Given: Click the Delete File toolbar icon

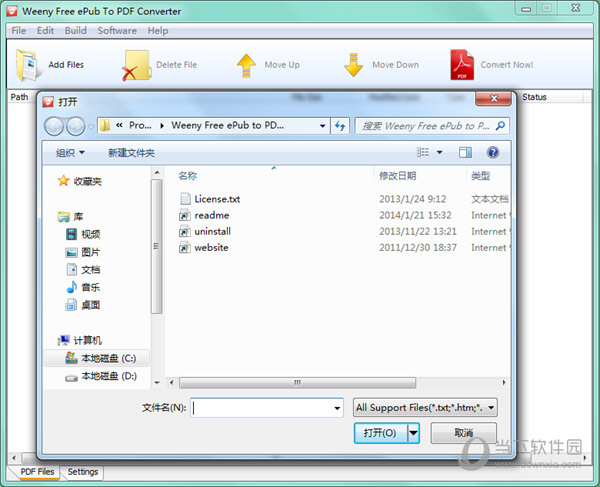Looking at the screenshot, I should click(136, 65).
